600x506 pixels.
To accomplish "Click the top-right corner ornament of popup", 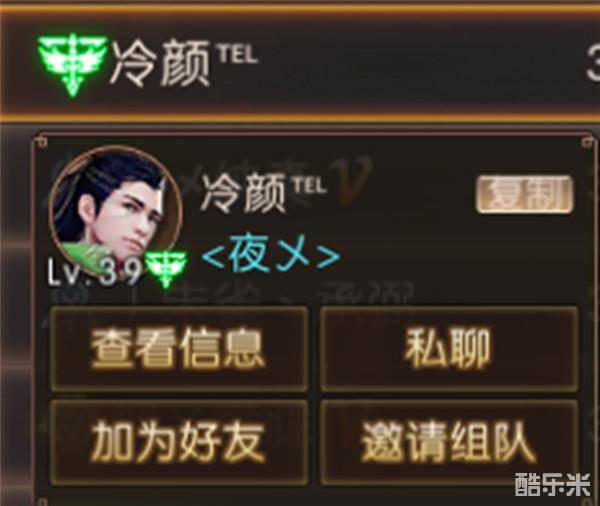I will (587, 142).
